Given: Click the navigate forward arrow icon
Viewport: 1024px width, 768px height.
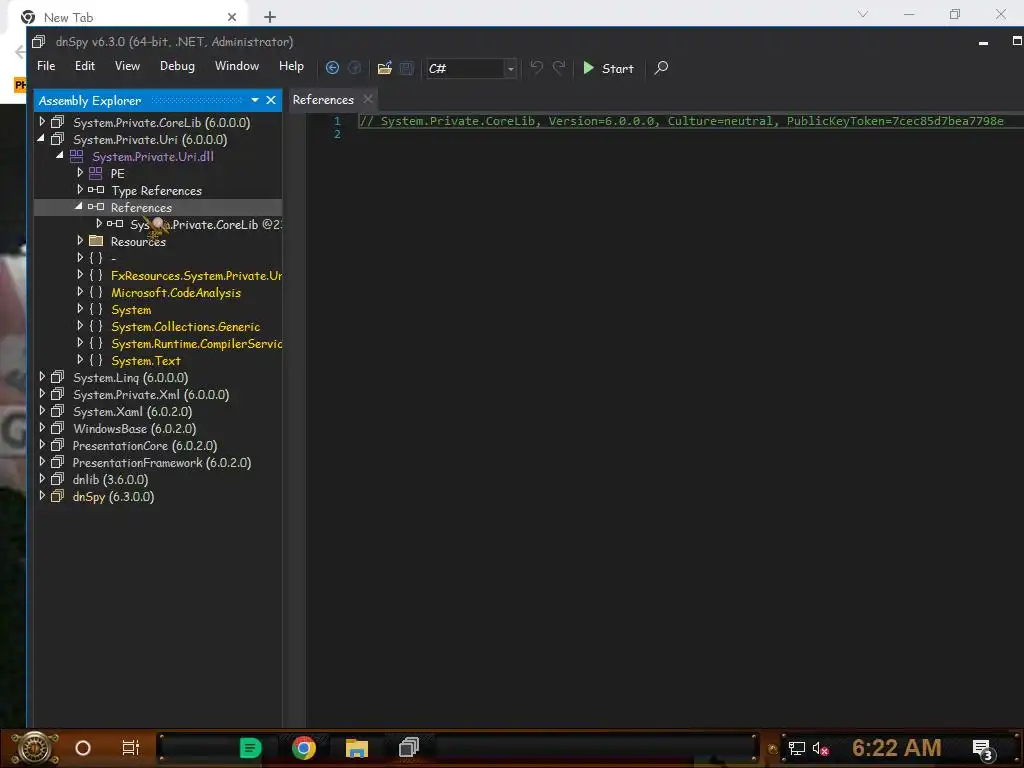Looking at the screenshot, I should (355, 68).
